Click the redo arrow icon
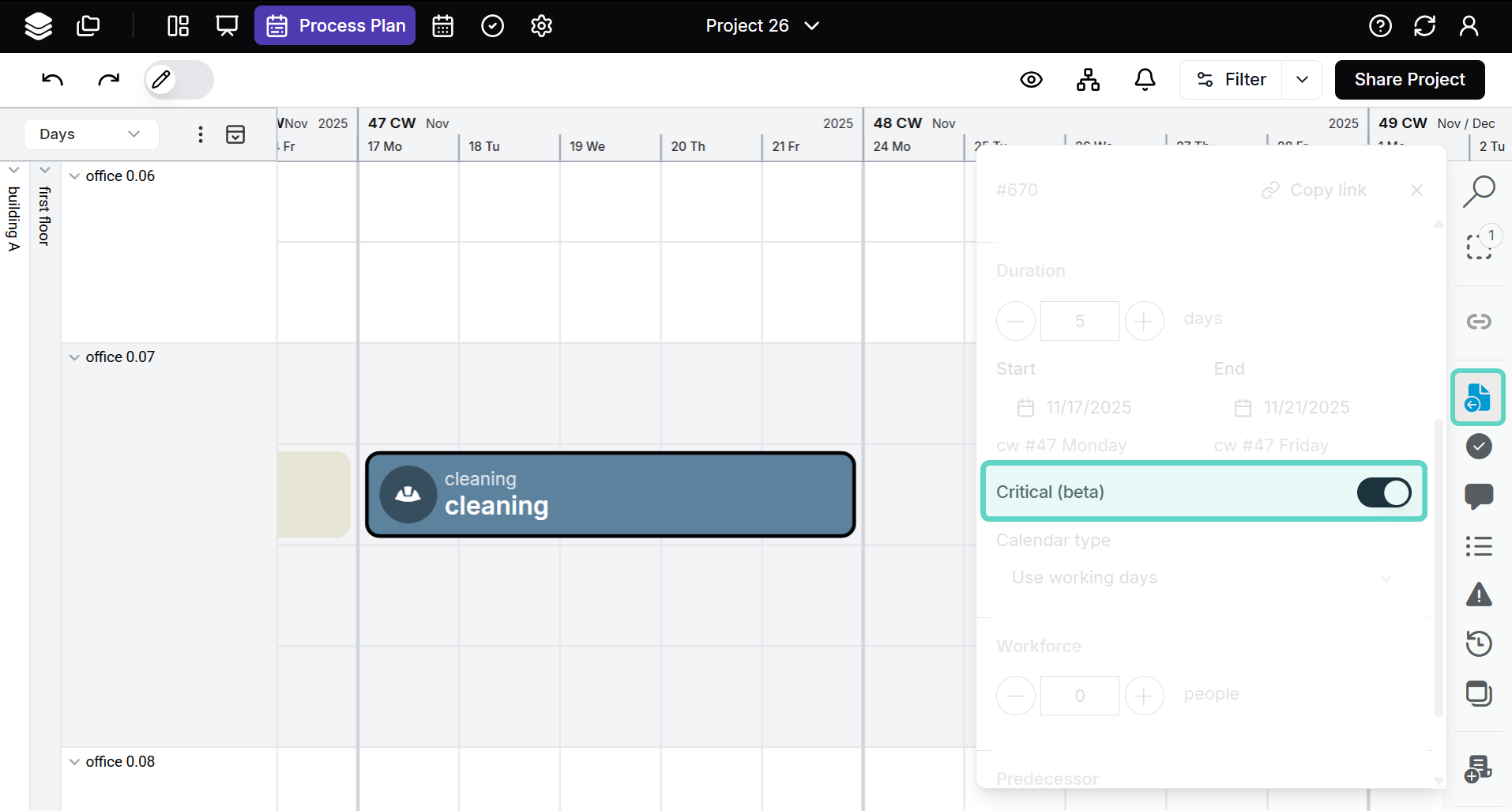This screenshot has height=811, width=1512. pyautogui.click(x=108, y=79)
